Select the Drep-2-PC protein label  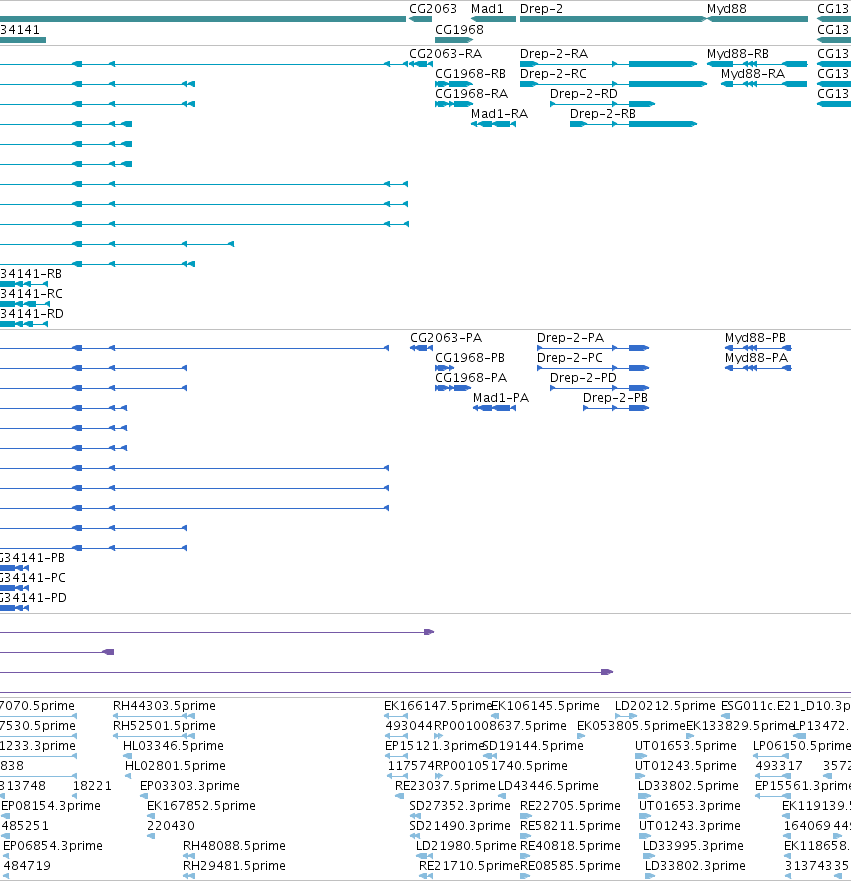pos(570,358)
